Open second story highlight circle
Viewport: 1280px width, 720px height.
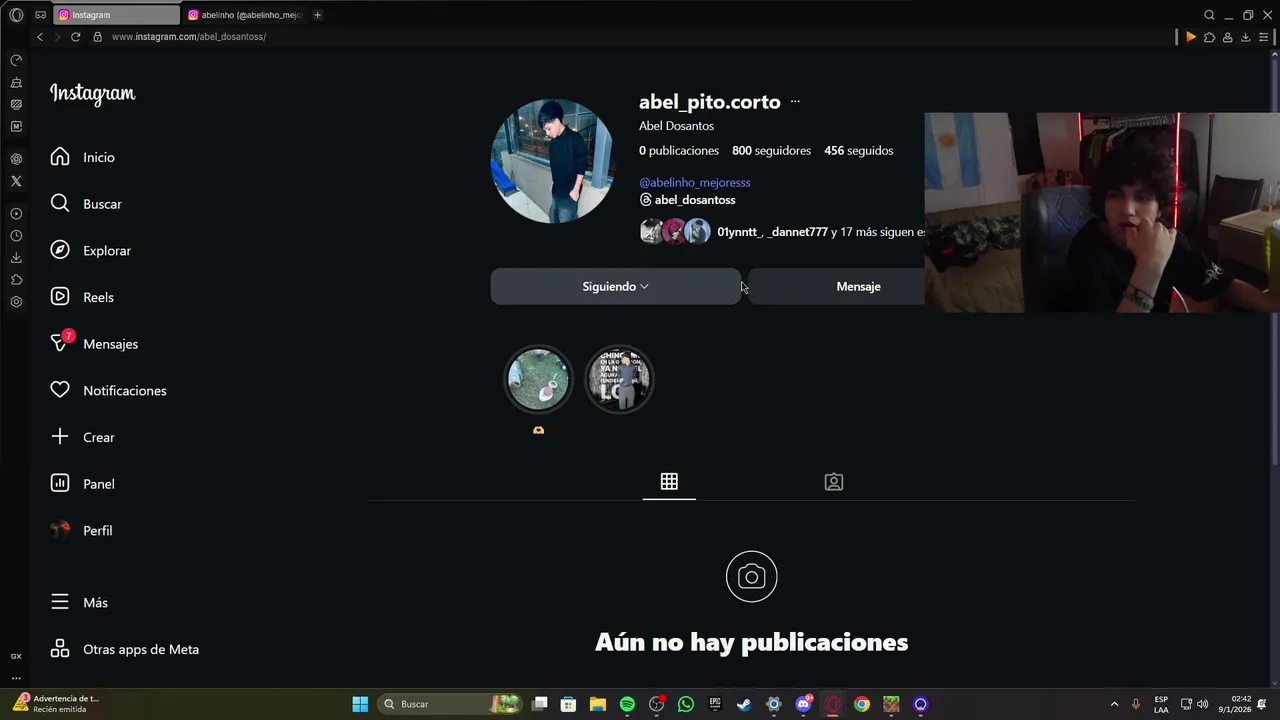(x=619, y=379)
